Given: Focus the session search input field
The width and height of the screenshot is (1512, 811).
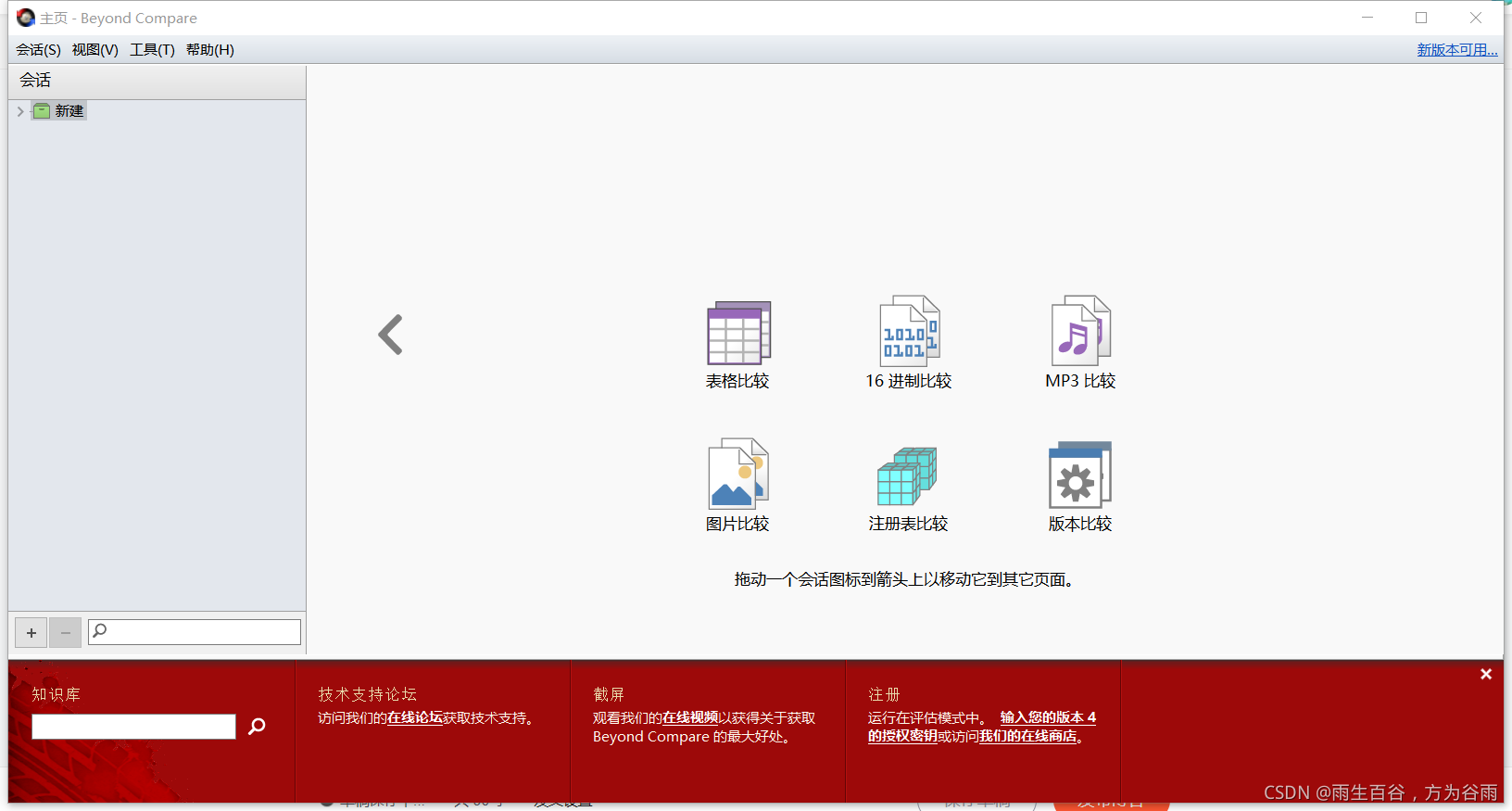Looking at the screenshot, I should click(x=195, y=632).
